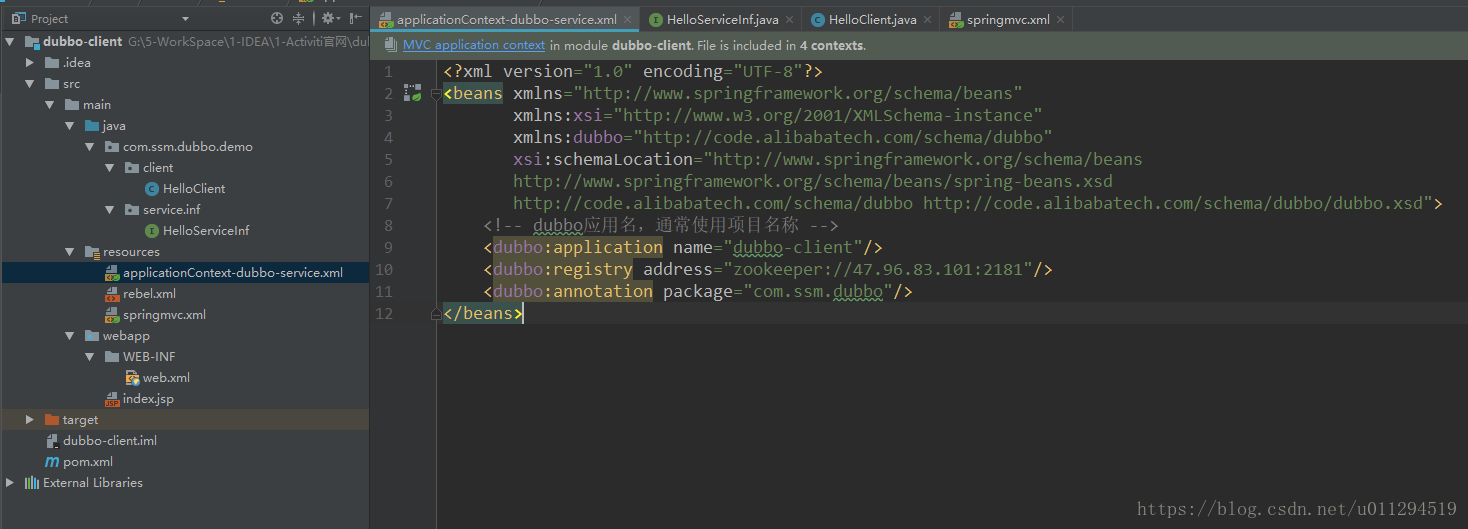1468x529 pixels.
Task: Click the External Libraries icon
Action: pyautogui.click(x=32, y=483)
